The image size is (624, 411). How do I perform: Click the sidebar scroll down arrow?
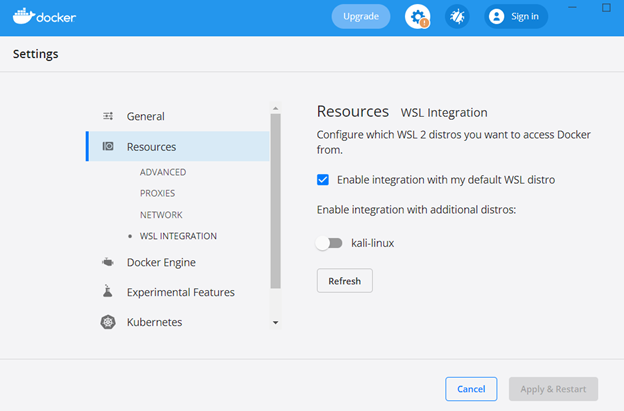[x=275, y=323]
